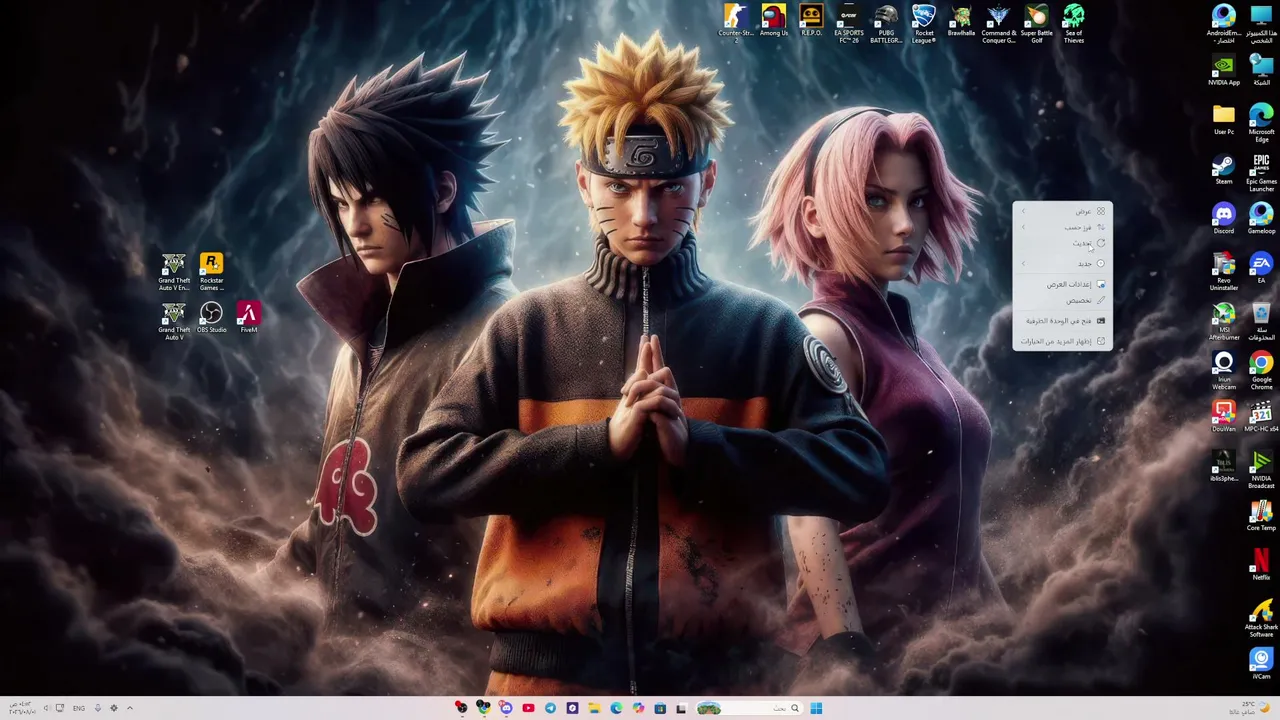Click the Microsoft Edge desktop shortcut
Screen dimensions: 1280x720
1261,123
